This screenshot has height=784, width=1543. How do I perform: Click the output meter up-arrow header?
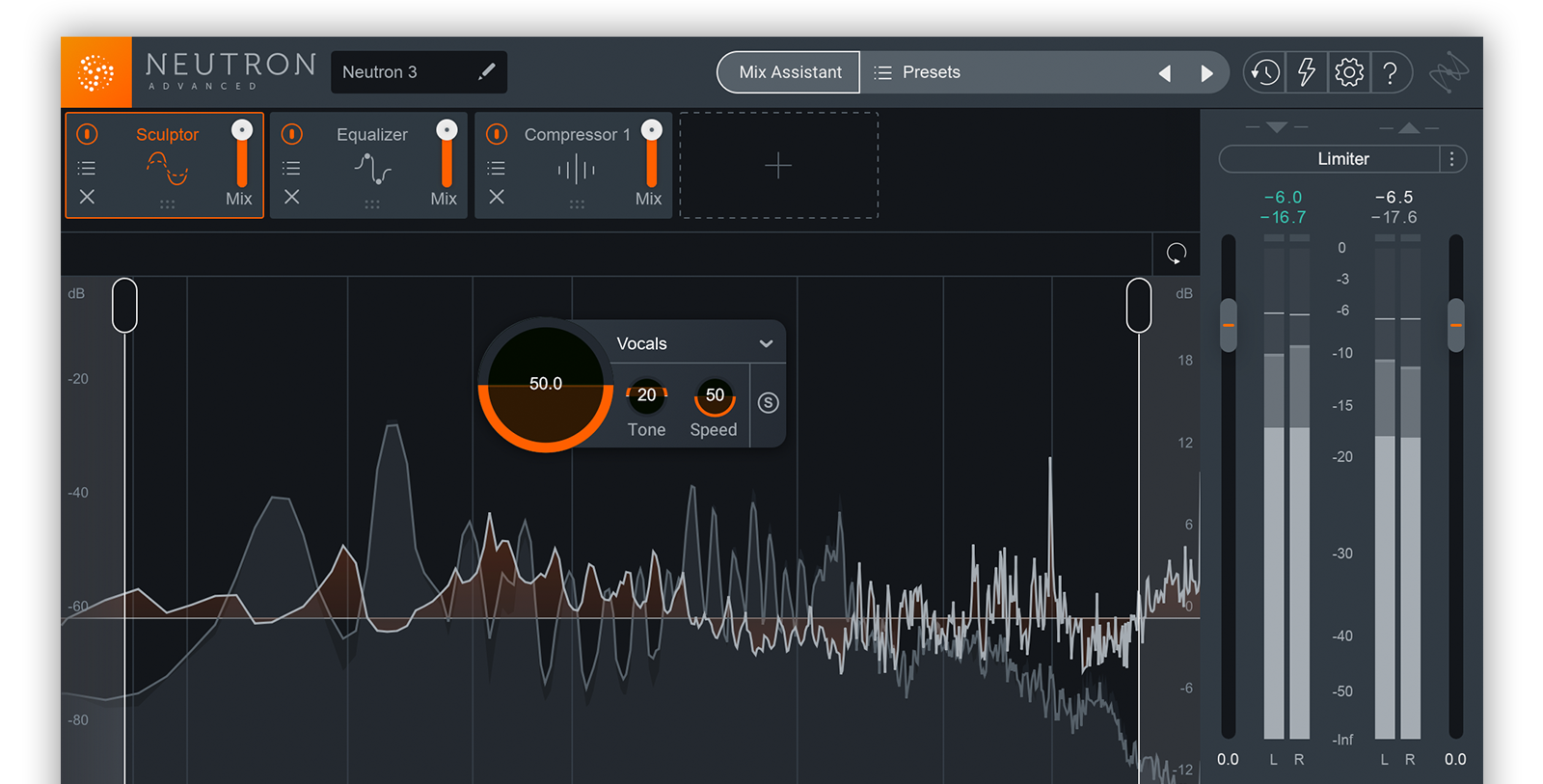click(x=1409, y=127)
